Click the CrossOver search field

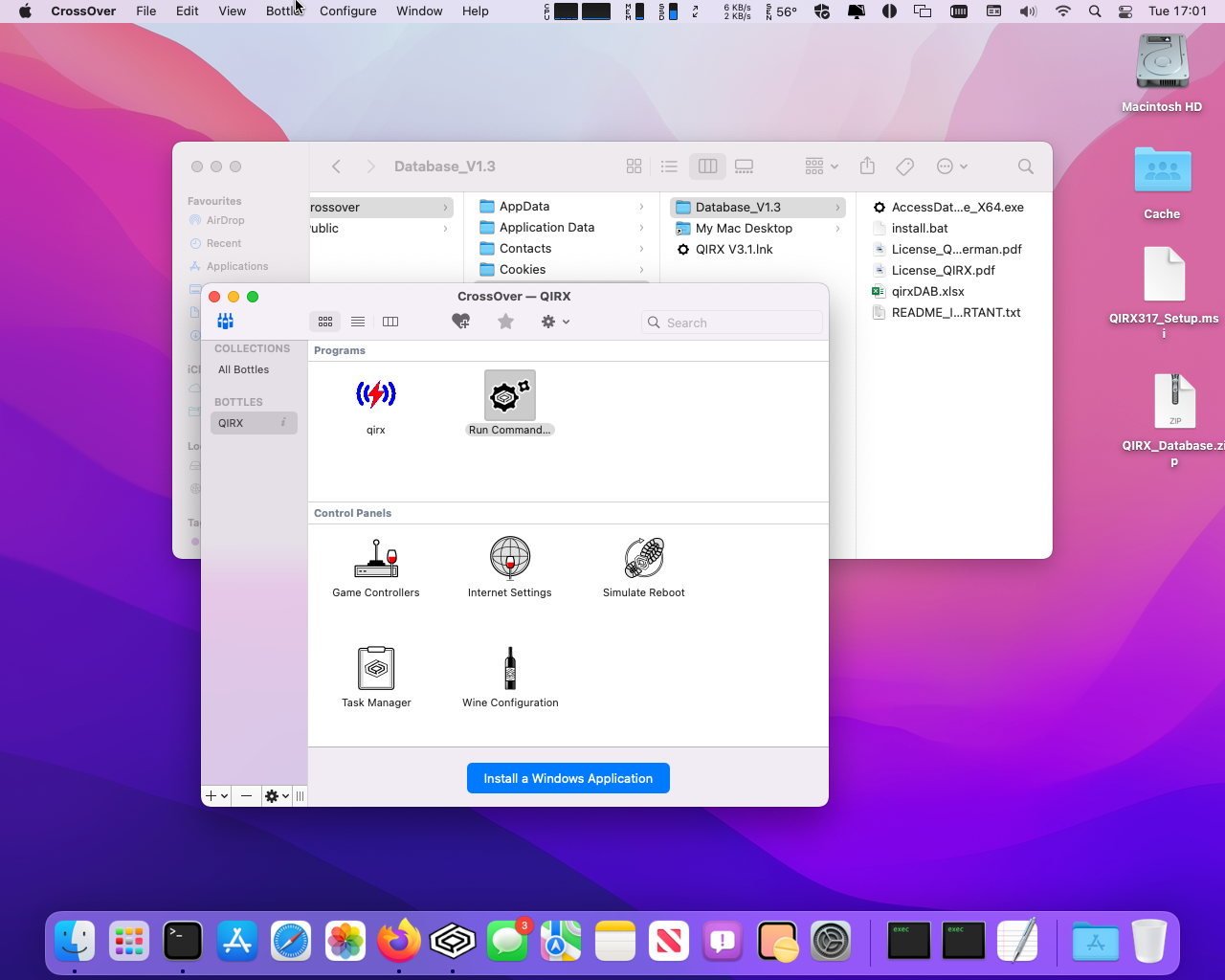(x=732, y=323)
